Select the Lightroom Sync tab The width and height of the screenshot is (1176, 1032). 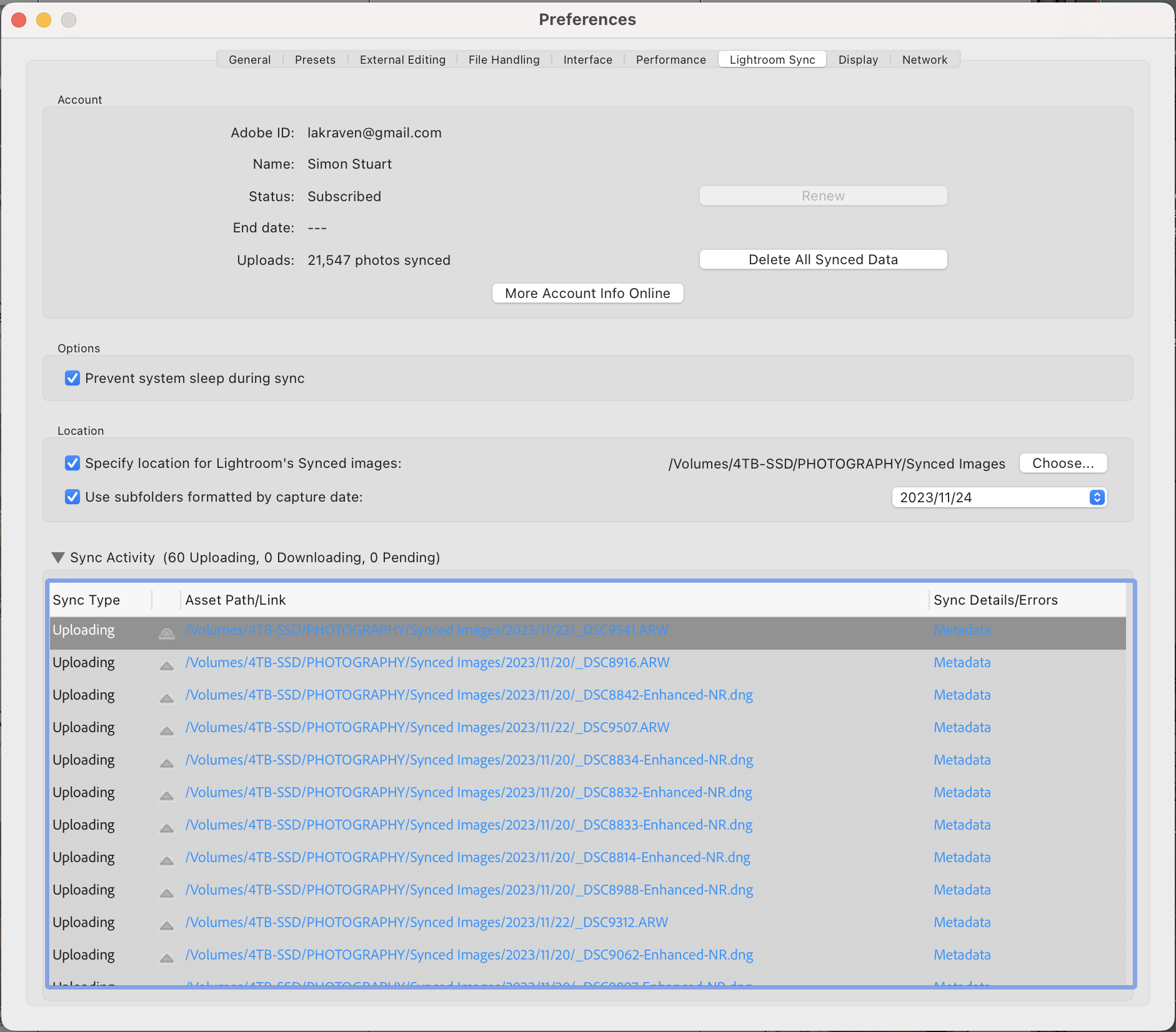[772, 59]
